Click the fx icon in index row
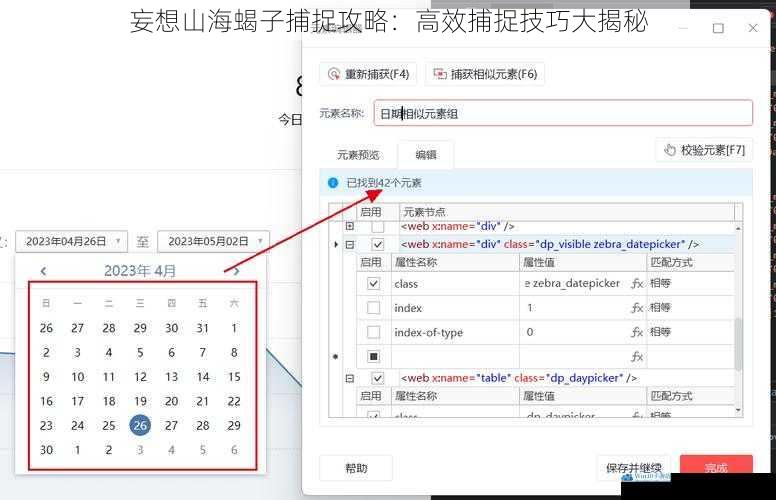Screen dimensions: 776x500 click(x=637, y=308)
